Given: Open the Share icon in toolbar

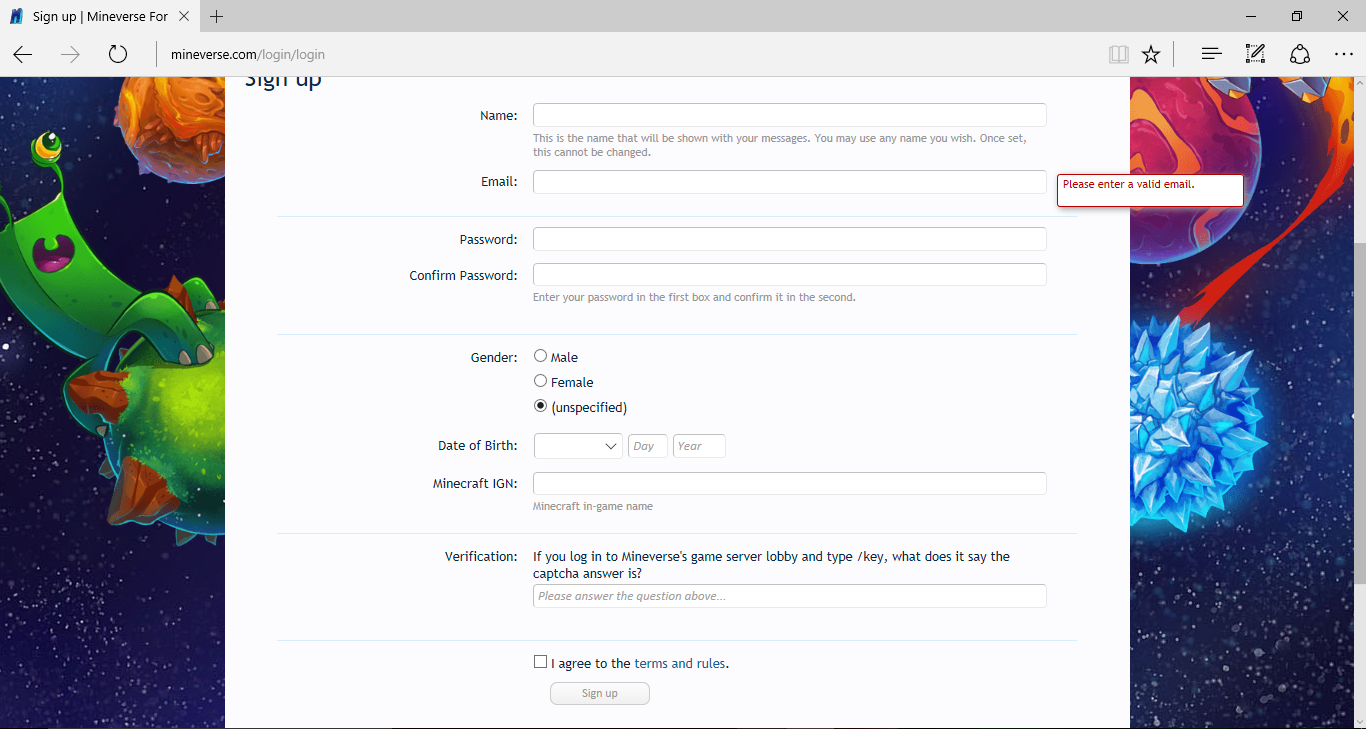Looking at the screenshot, I should [x=1300, y=55].
